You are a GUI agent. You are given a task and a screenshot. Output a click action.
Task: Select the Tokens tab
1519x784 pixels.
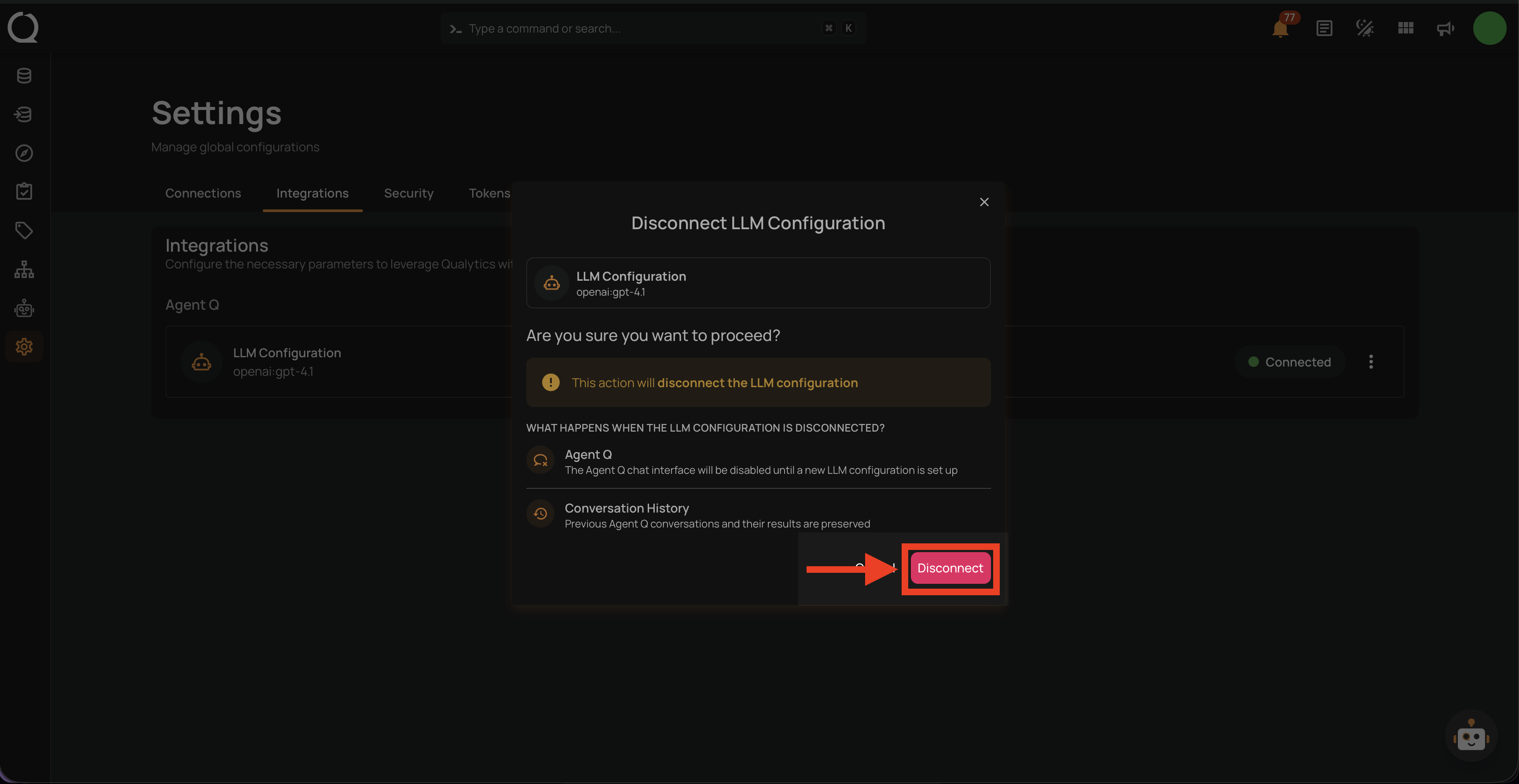point(489,193)
